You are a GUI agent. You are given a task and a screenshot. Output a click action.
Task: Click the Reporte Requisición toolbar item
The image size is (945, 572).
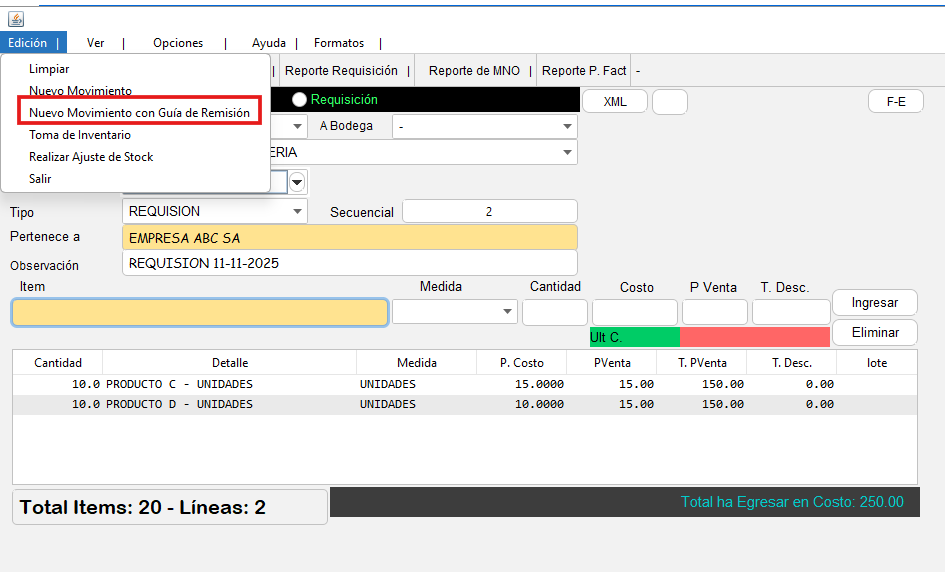pos(341,71)
